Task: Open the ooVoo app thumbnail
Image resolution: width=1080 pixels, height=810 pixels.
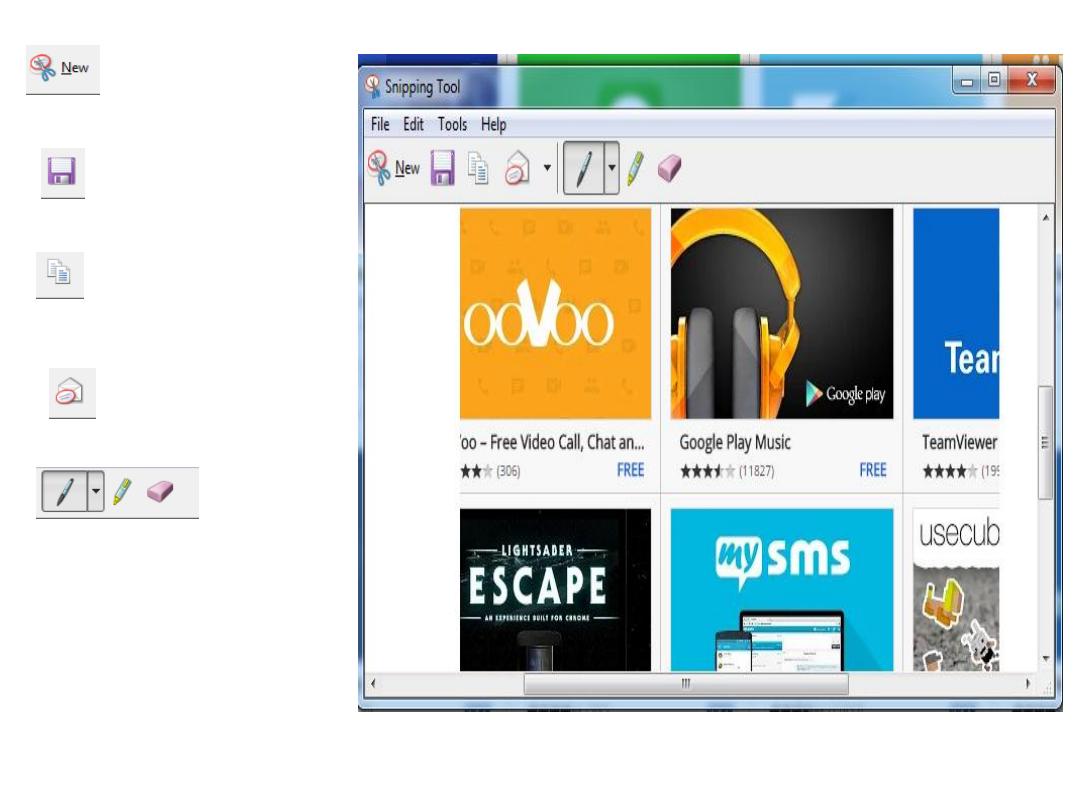Action: [555, 313]
